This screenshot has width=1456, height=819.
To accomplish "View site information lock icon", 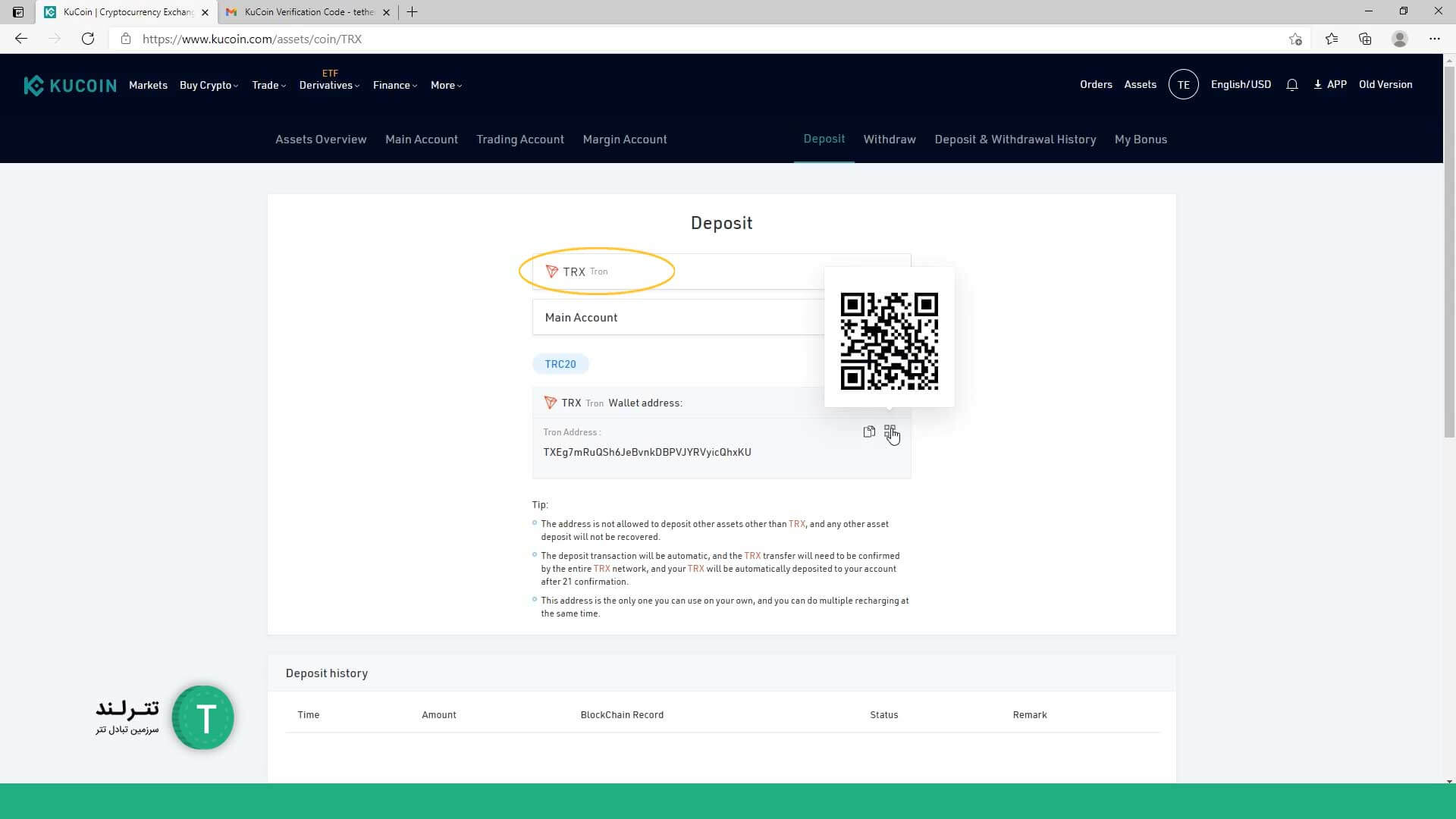I will coord(126,39).
